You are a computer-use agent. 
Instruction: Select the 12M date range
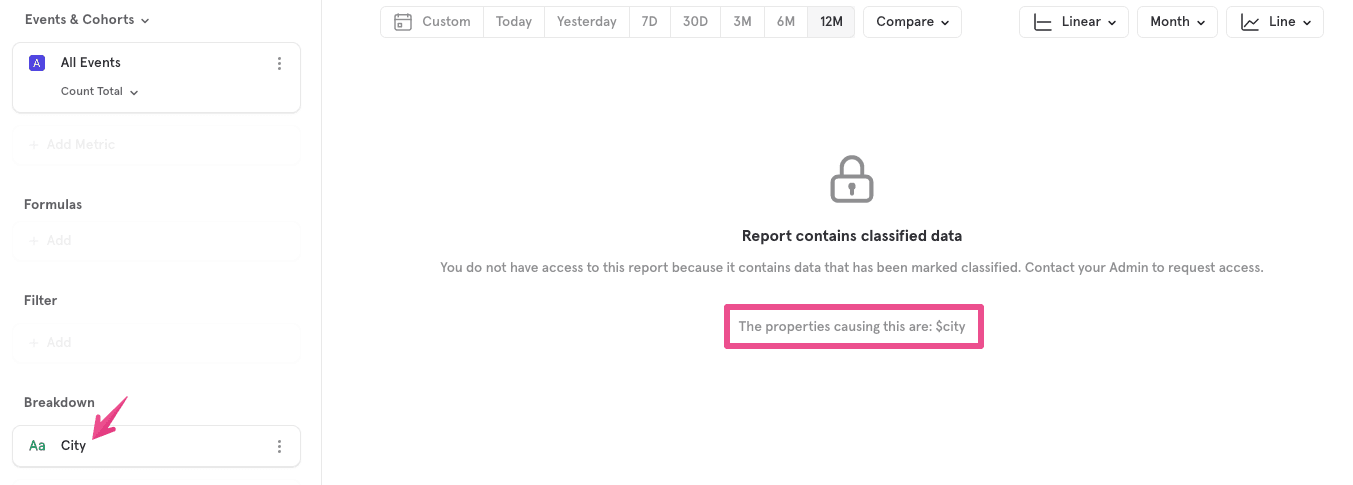[831, 22]
